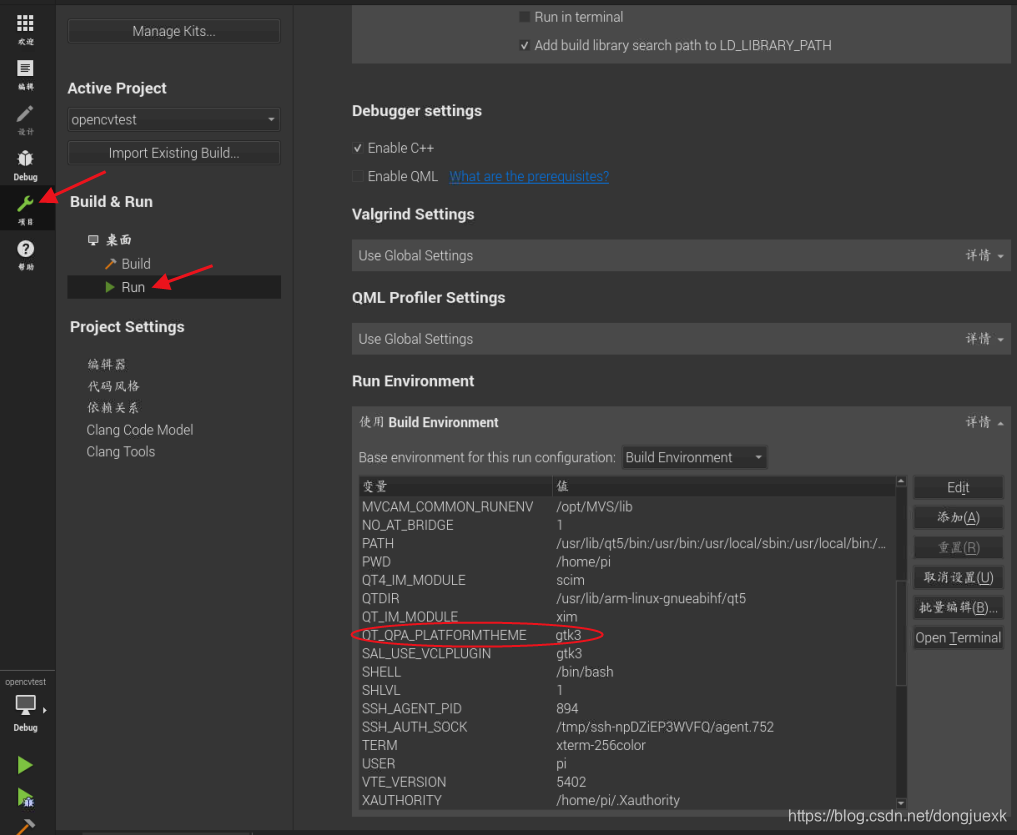The height and width of the screenshot is (835, 1017).
Task: Open the Active Project dropdown showing opencvtest
Action: 173,119
